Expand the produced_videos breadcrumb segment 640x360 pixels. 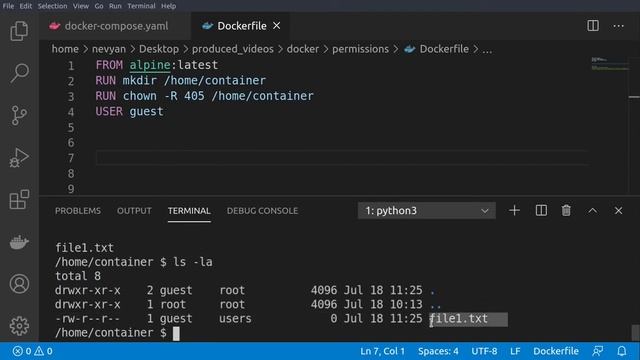tap(233, 49)
